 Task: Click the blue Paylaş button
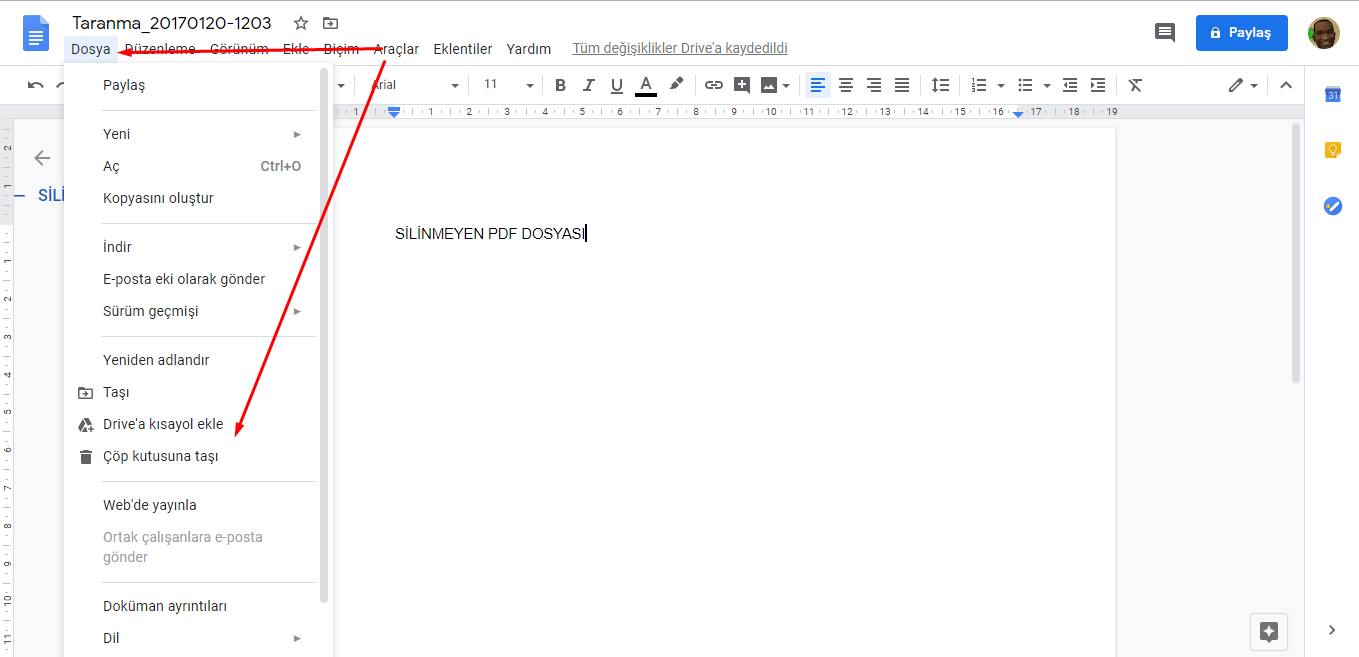click(x=1242, y=33)
